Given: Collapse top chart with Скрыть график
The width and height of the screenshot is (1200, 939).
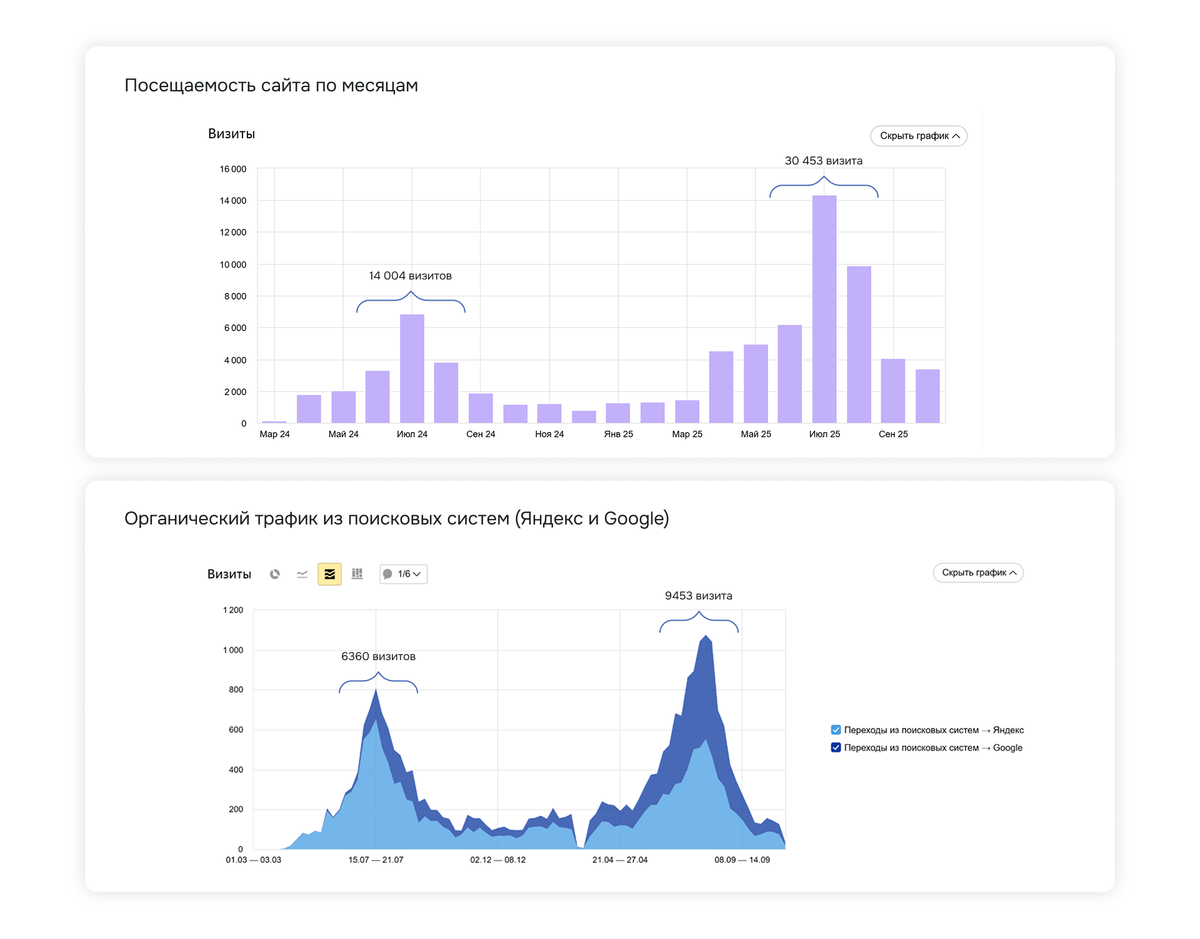Looking at the screenshot, I should pos(918,136).
